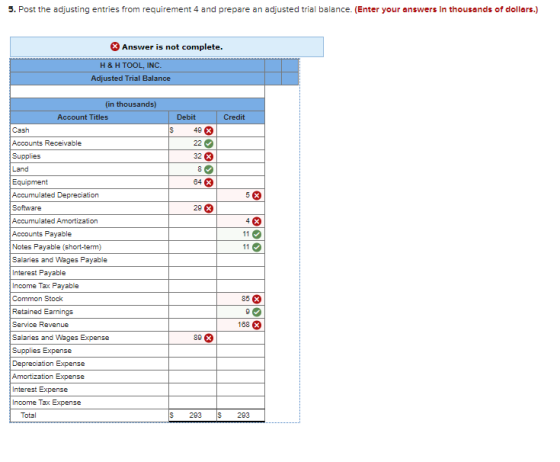Select the Interest Payable credit cell

pos(240,273)
